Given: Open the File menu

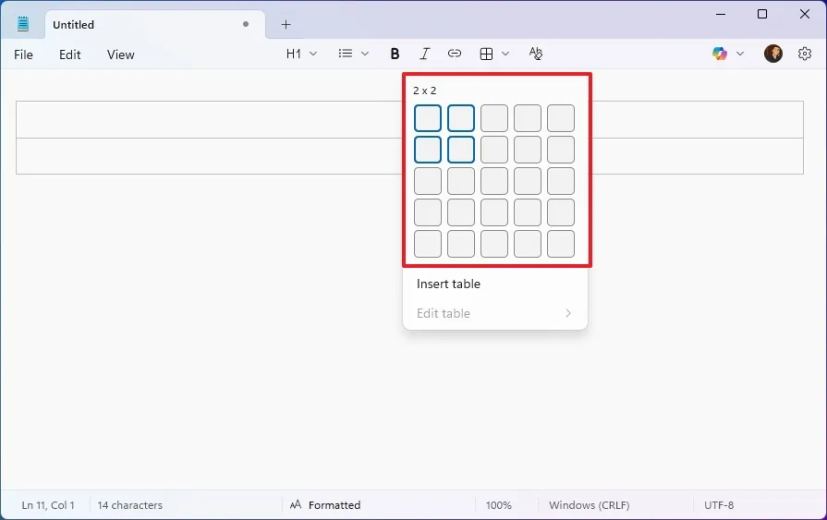Looking at the screenshot, I should tap(23, 55).
